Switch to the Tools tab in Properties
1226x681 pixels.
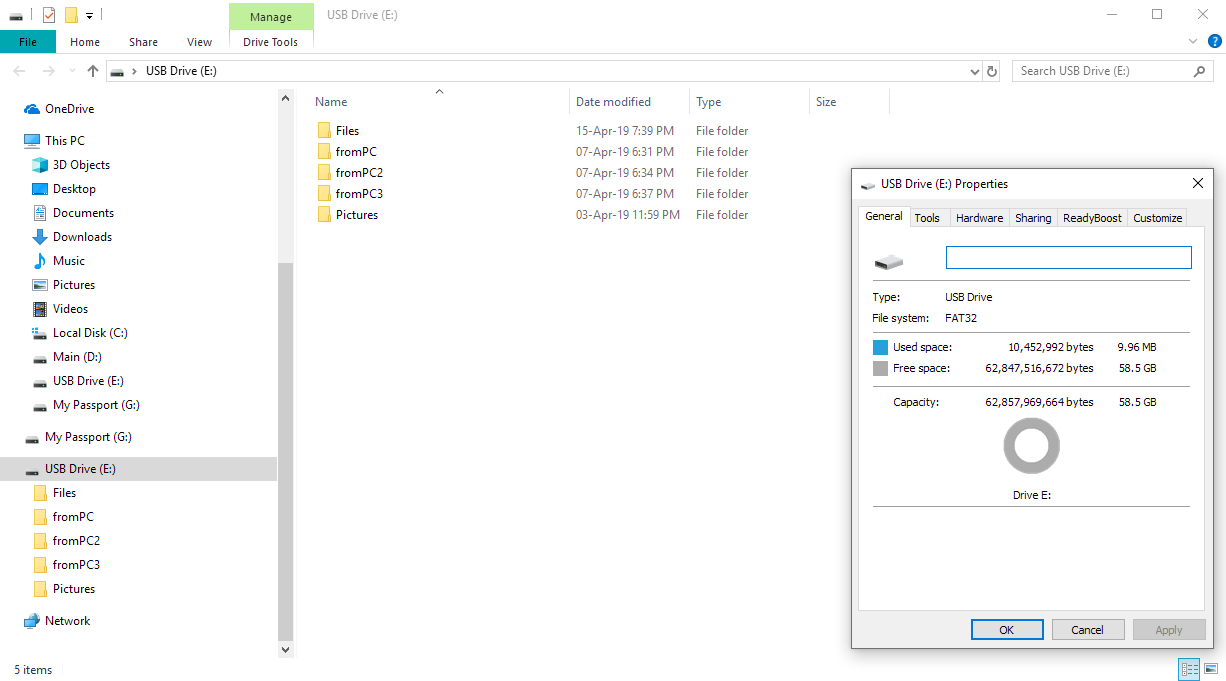pyautogui.click(x=927, y=218)
